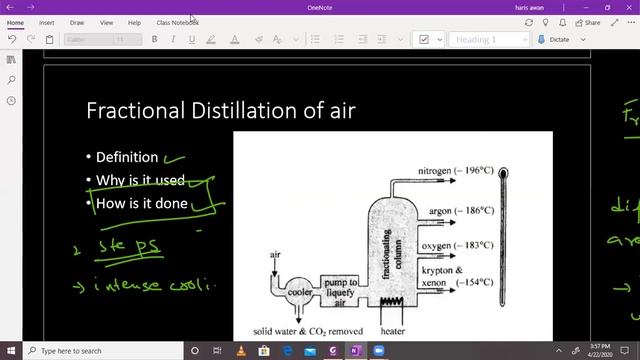Click the Redo arrow icon
The image size is (640, 360).
tap(31, 39)
